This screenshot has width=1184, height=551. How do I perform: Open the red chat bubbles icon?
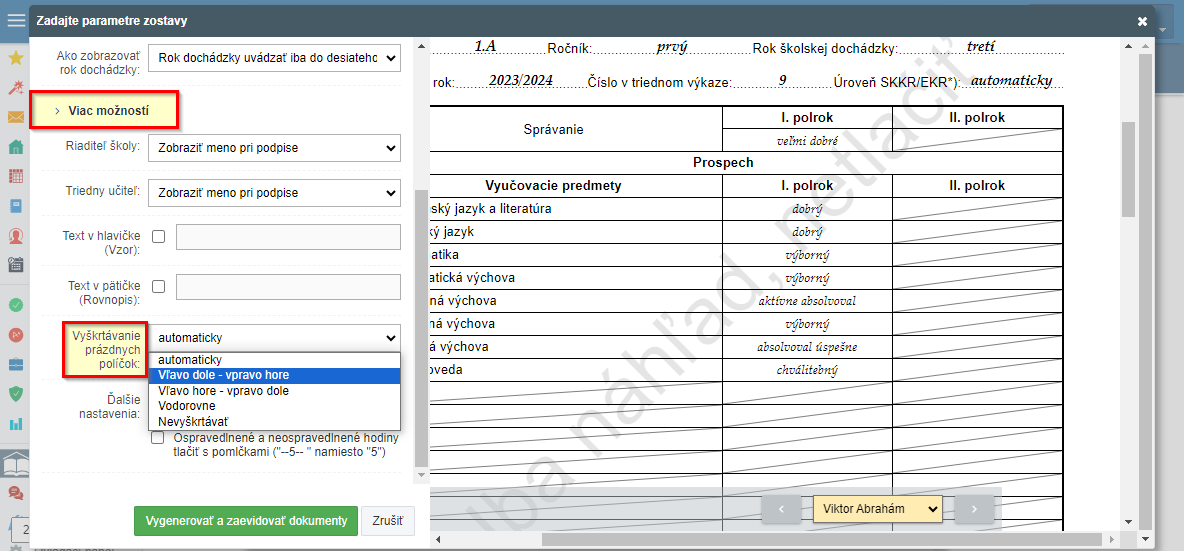coord(15,493)
